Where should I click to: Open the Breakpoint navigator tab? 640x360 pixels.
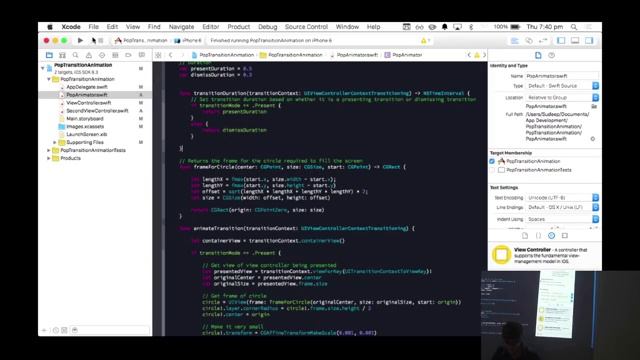128,55
